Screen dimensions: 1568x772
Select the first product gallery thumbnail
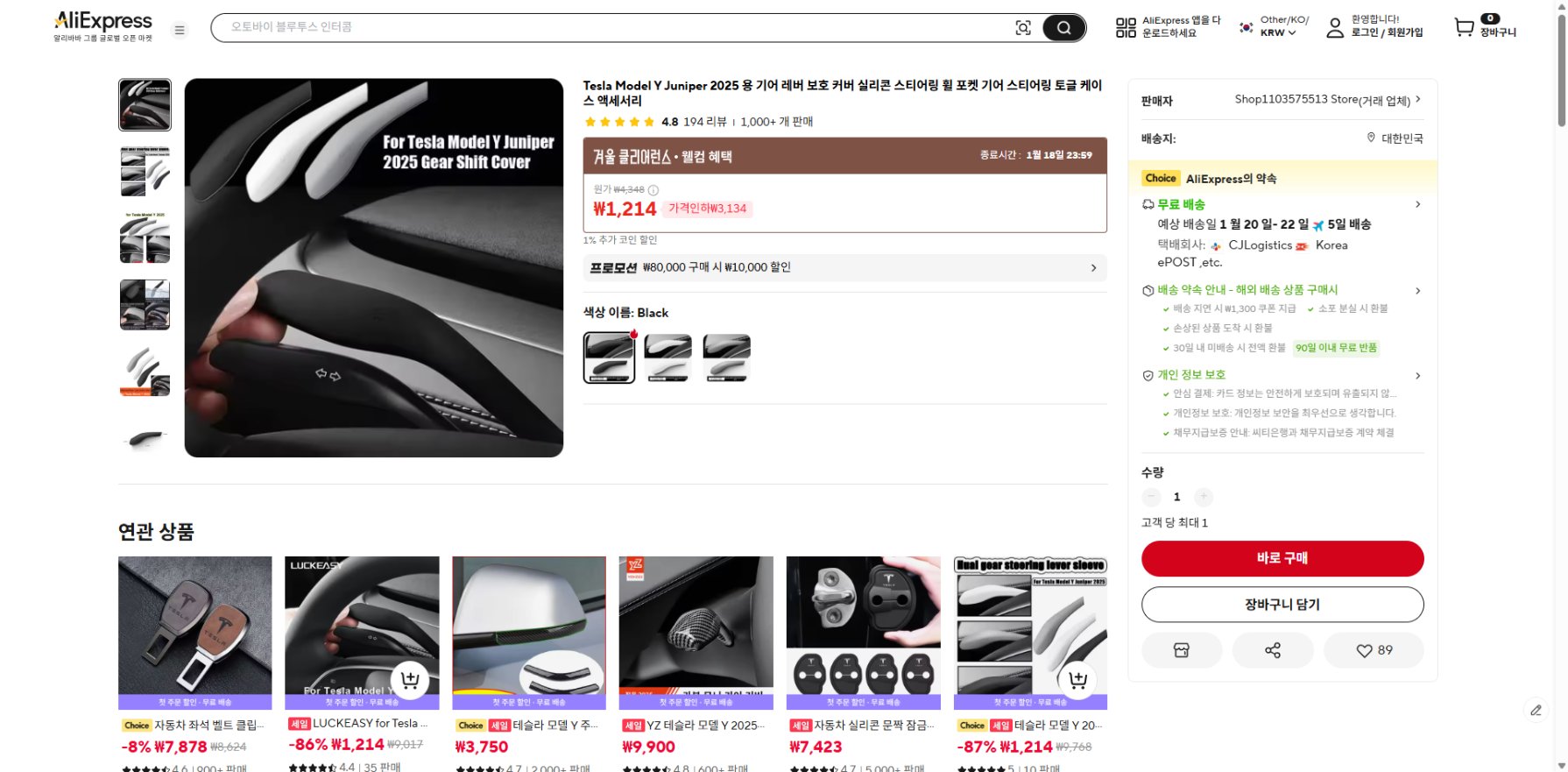tap(145, 104)
